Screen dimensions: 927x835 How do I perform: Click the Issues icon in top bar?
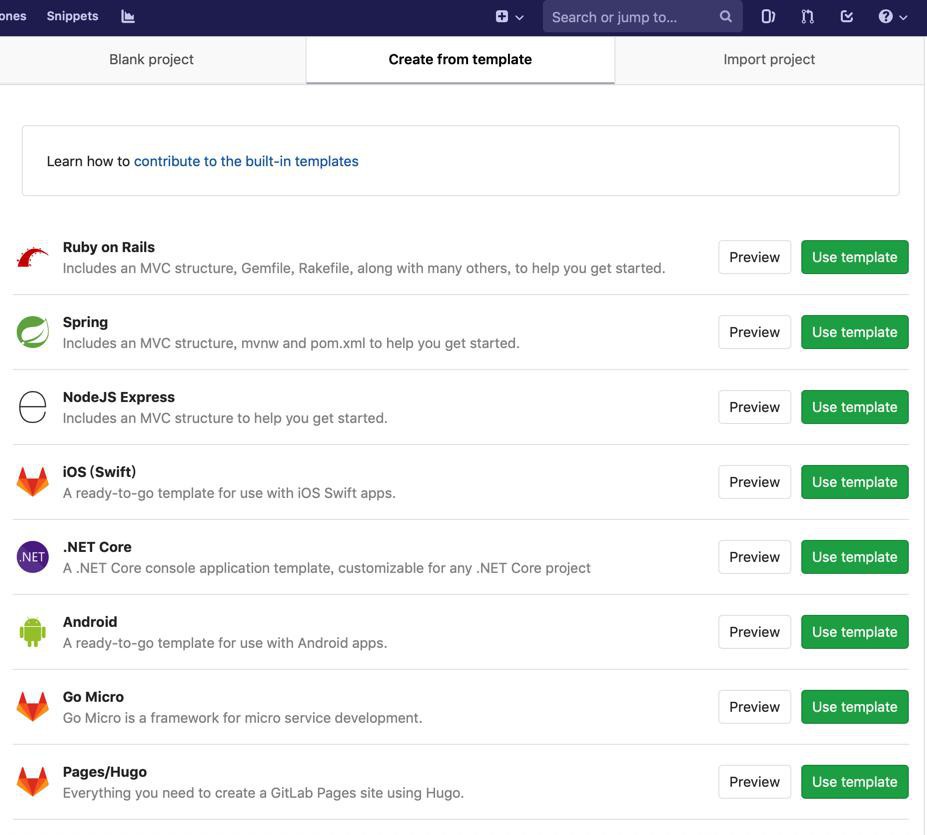click(x=767, y=17)
